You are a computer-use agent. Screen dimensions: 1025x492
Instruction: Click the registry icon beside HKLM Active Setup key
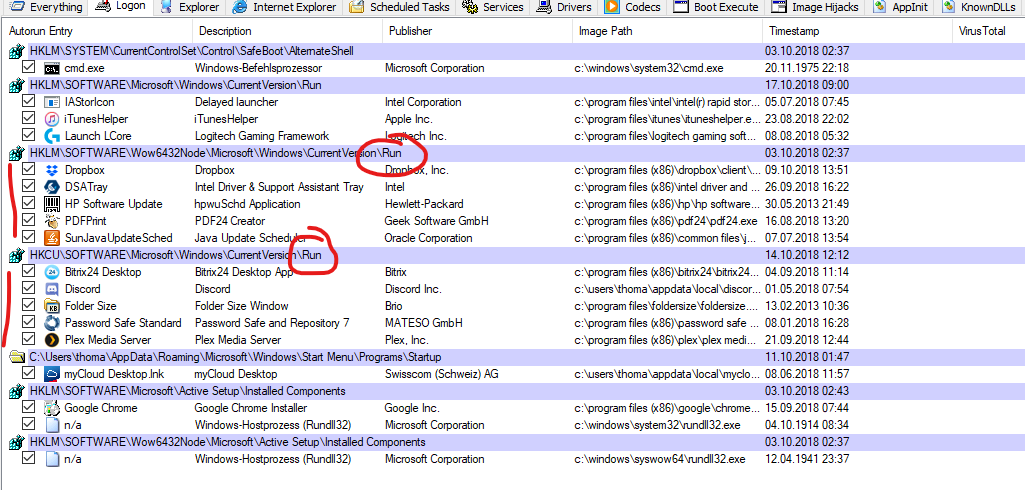tap(16, 391)
